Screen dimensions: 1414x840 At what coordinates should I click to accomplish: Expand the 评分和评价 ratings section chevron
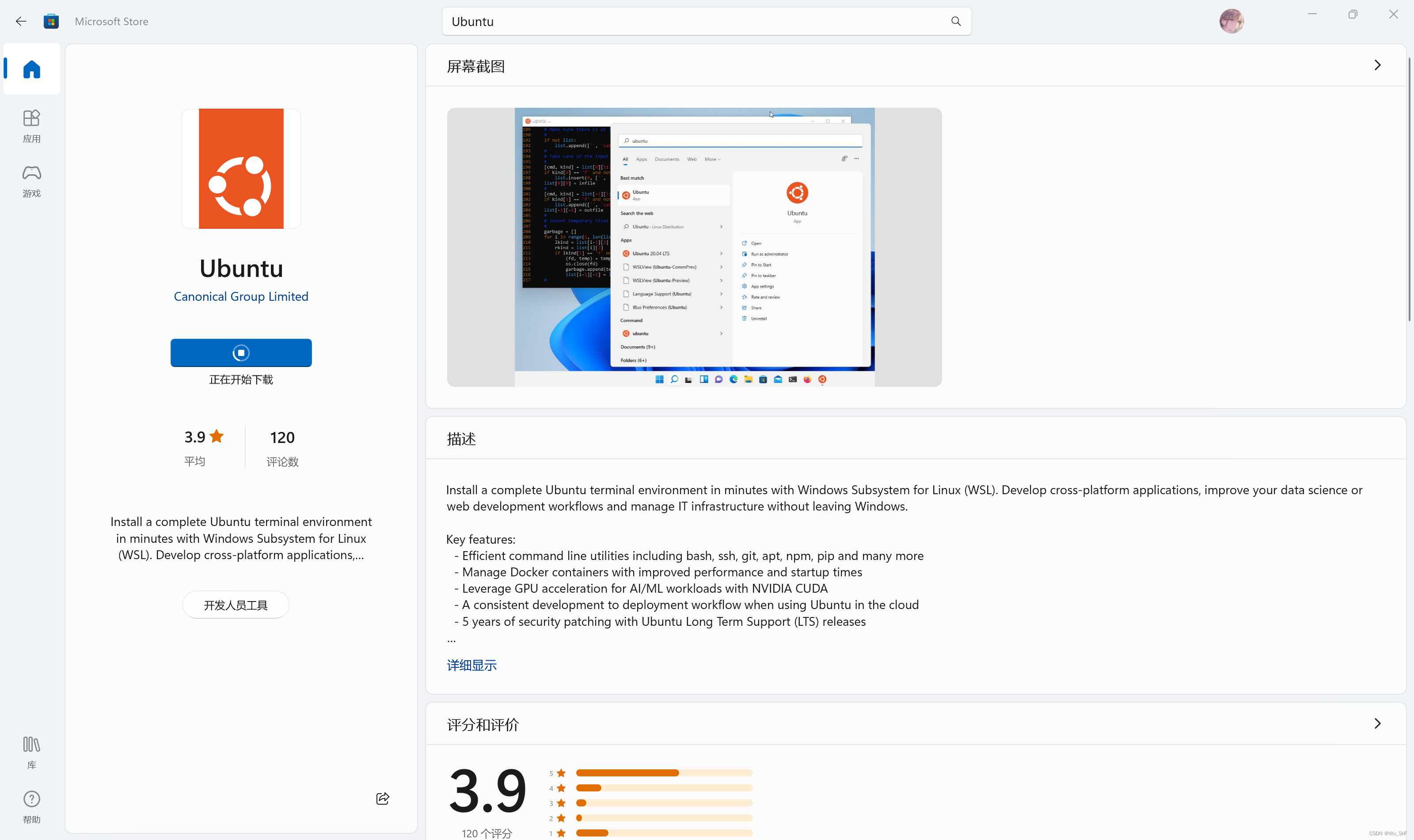point(1377,723)
